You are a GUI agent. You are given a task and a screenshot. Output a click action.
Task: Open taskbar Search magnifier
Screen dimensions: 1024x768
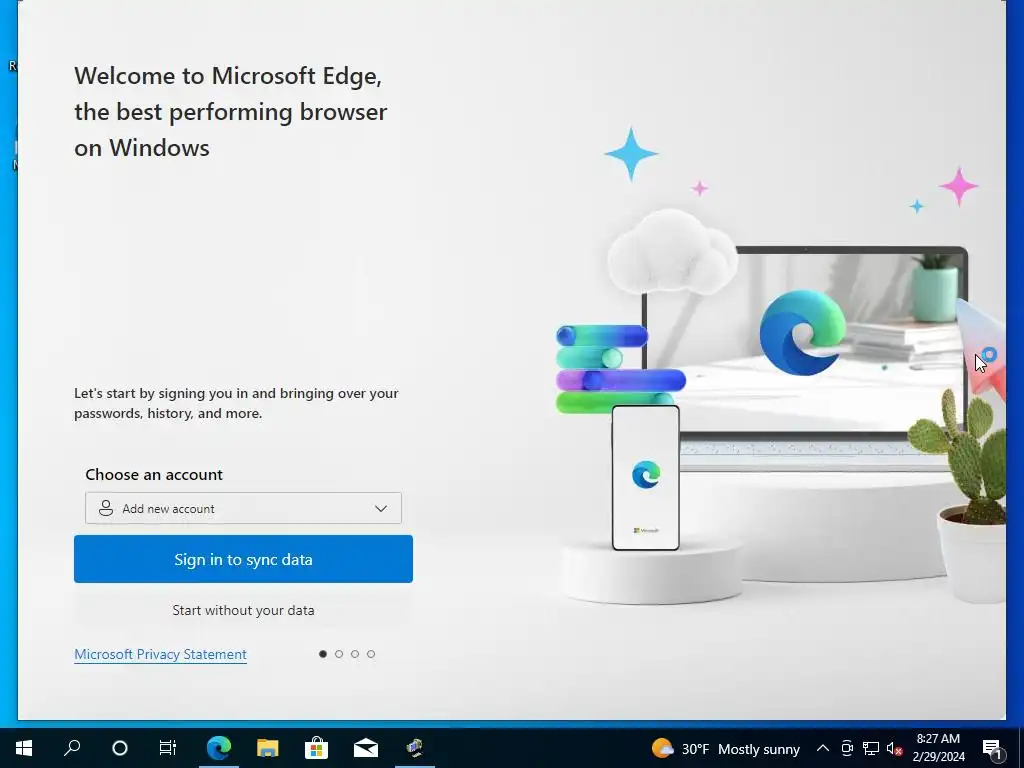click(x=72, y=748)
